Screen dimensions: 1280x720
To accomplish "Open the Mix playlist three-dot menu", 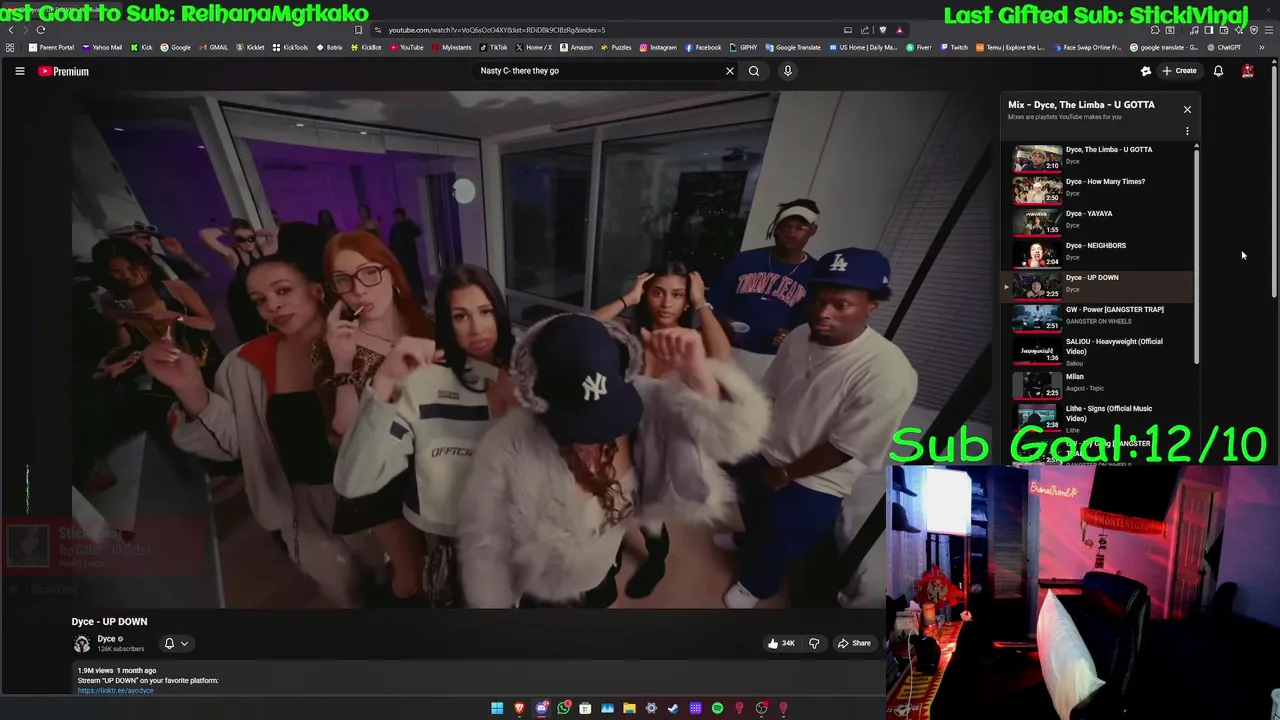I will click(x=1187, y=131).
